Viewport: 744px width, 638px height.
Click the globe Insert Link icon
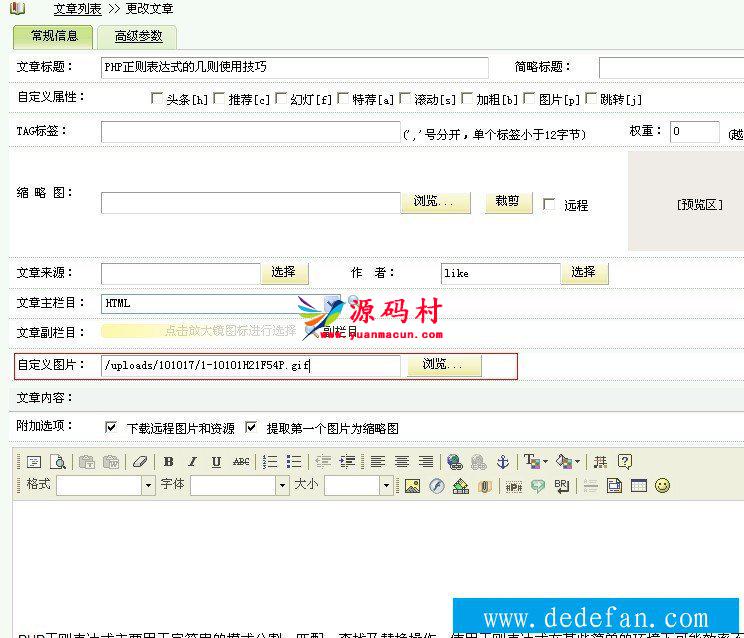point(455,462)
